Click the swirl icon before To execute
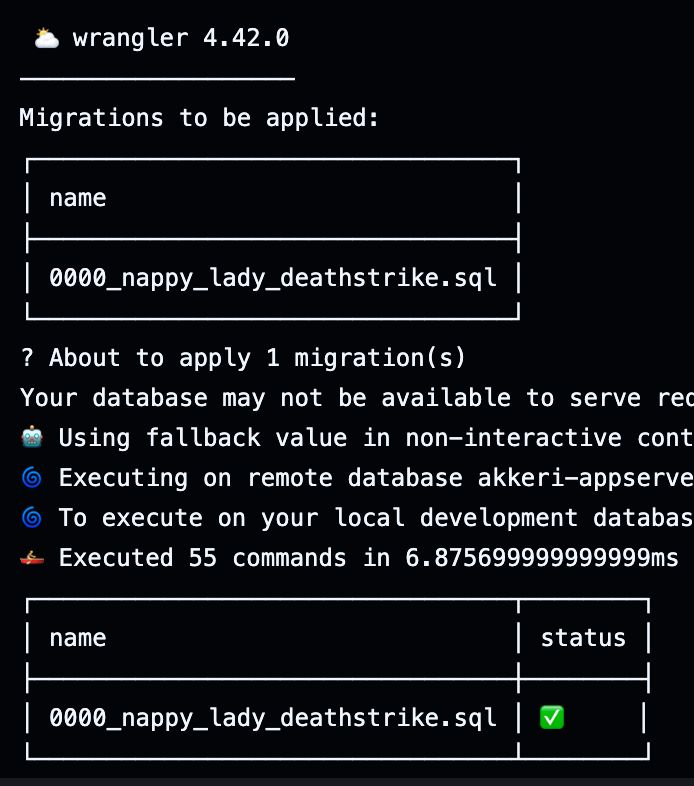 point(32,517)
